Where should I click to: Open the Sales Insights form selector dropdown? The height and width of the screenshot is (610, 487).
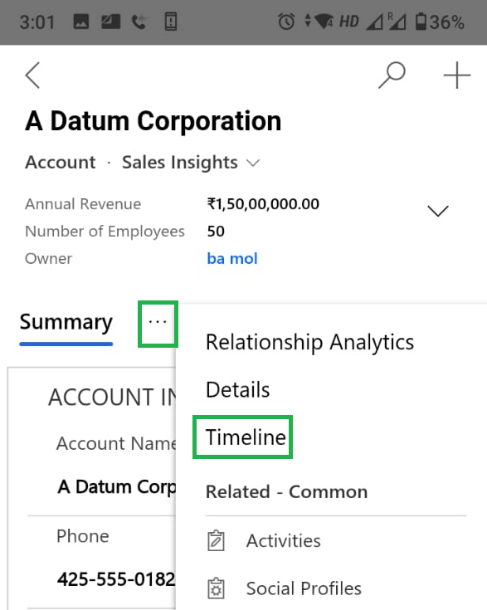click(x=191, y=162)
